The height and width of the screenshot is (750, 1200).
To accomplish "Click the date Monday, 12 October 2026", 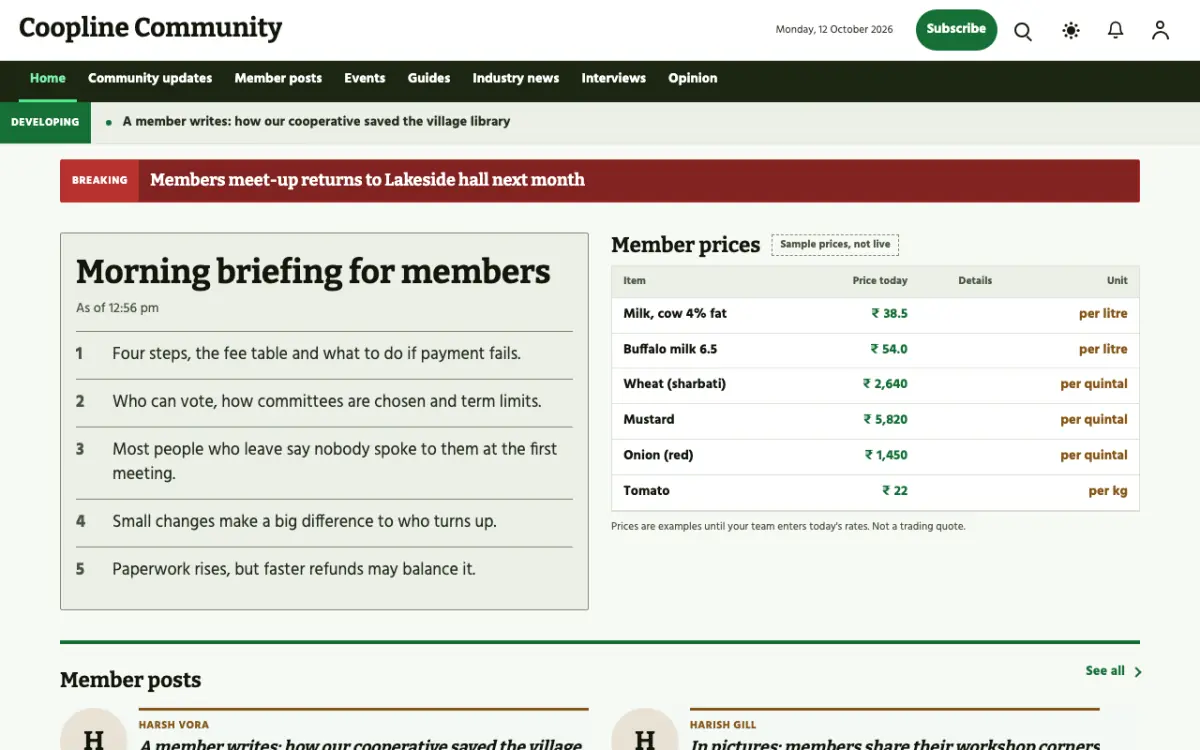I will click(x=834, y=30).
